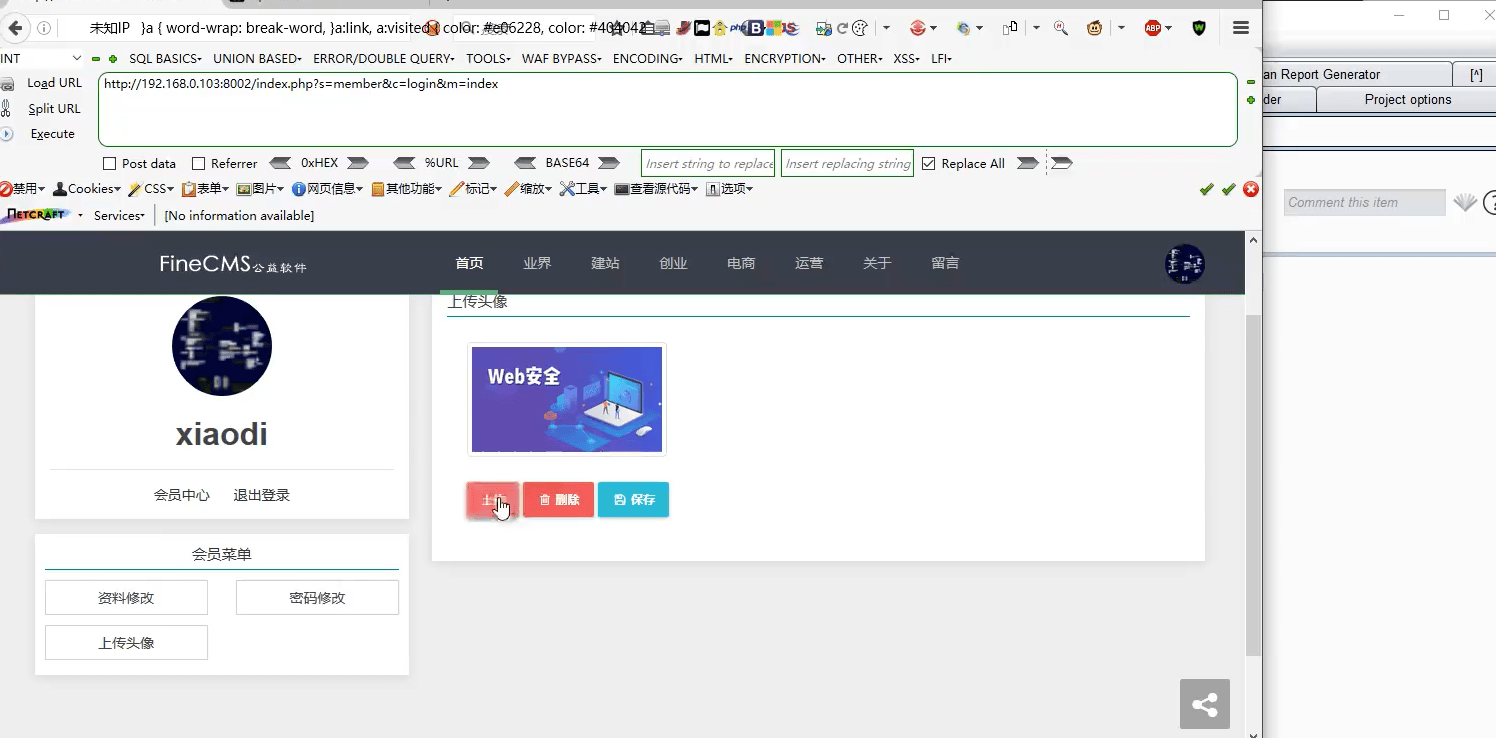The width and height of the screenshot is (1496, 738).
Task: Expand the Netcraft Services dropdown
Action: click(119, 215)
